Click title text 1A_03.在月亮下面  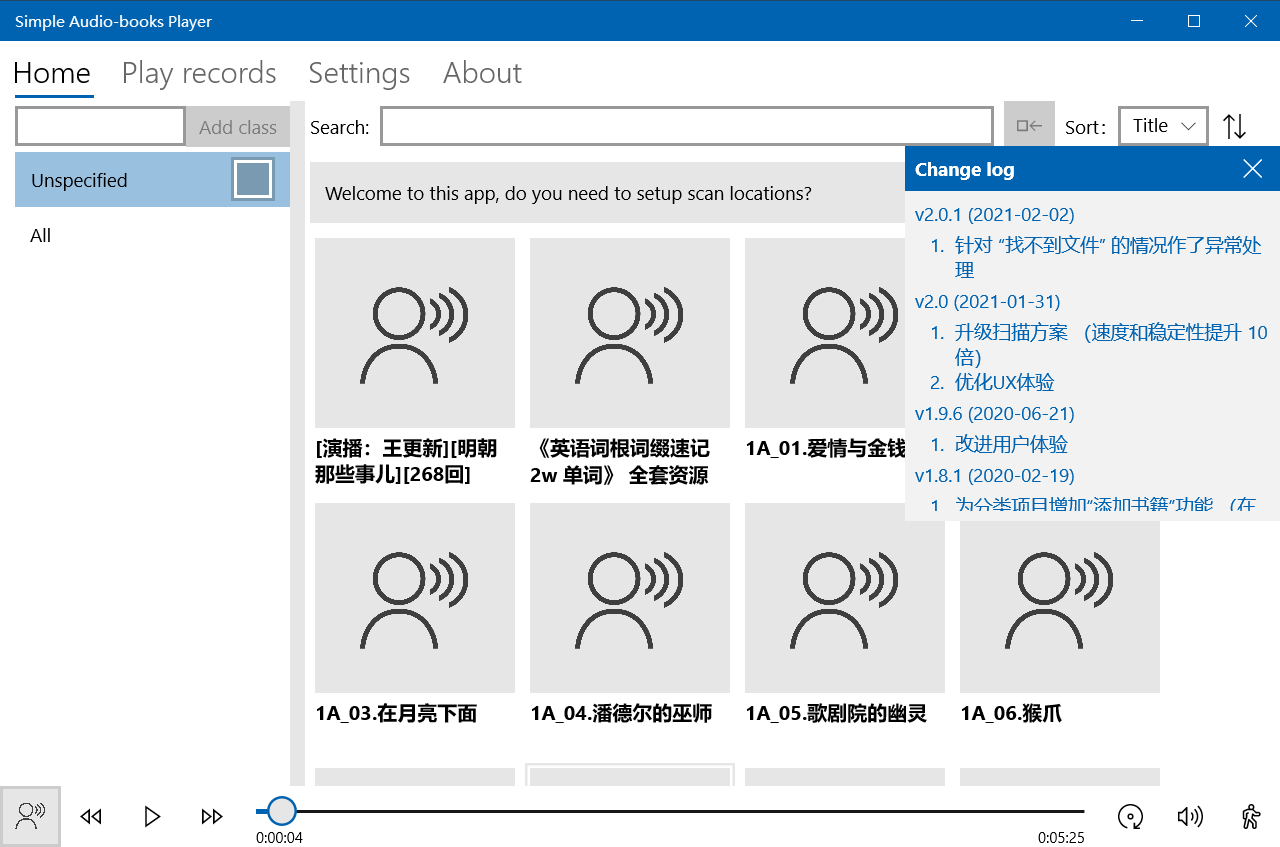click(x=396, y=714)
